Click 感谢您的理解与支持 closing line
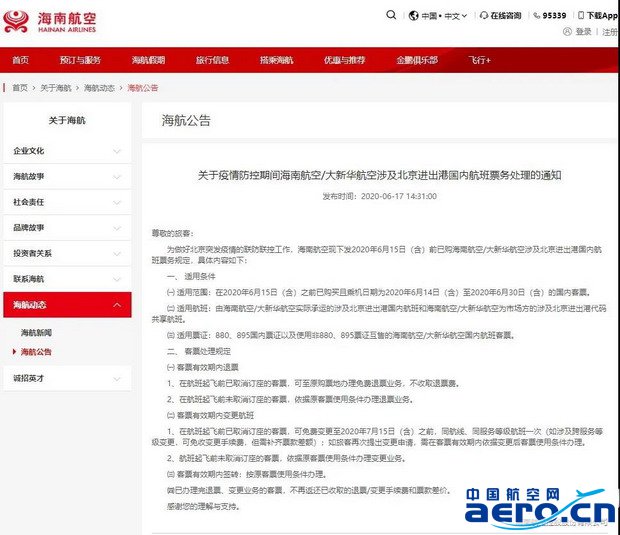620x535 pixels. pos(203,506)
